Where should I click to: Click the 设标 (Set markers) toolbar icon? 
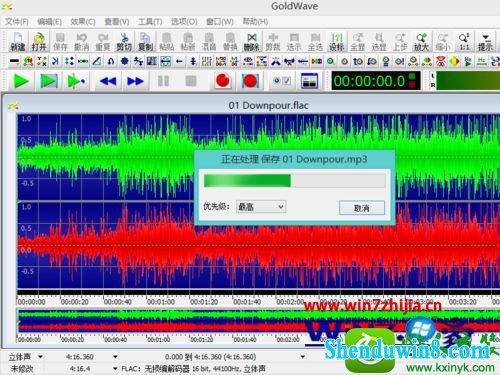pos(336,42)
